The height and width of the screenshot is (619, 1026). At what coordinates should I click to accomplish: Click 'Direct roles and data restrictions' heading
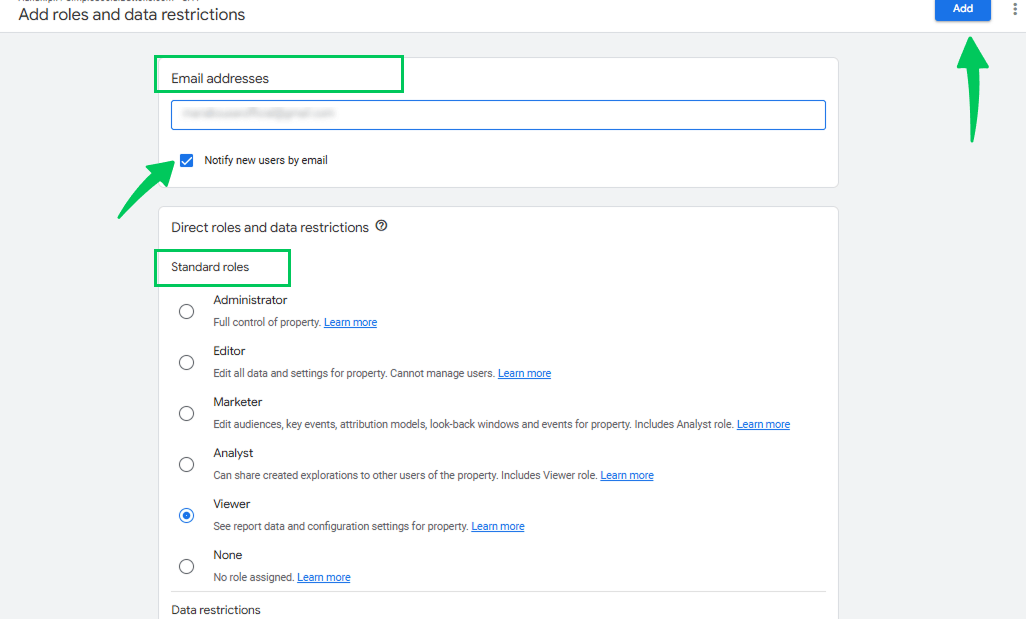pyautogui.click(x=270, y=227)
